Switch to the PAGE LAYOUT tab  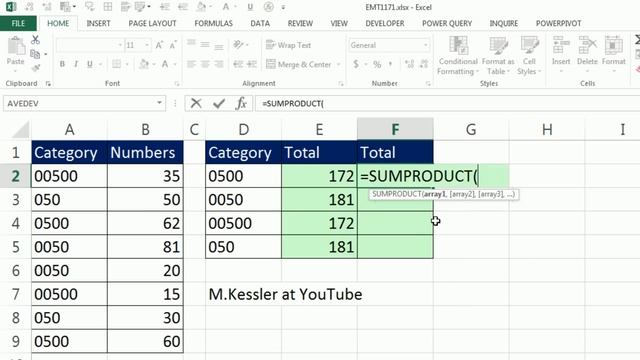point(152,23)
